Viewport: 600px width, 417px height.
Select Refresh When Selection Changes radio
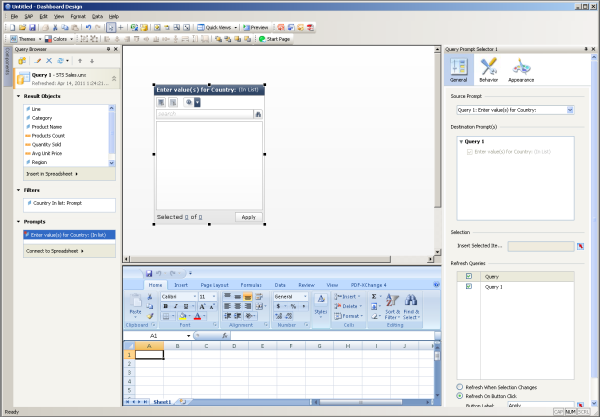tap(460, 387)
